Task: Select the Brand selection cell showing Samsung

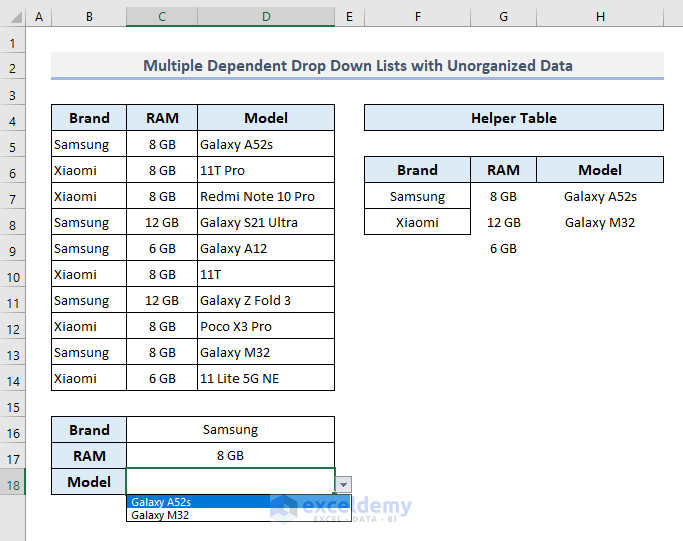Action: click(230, 429)
